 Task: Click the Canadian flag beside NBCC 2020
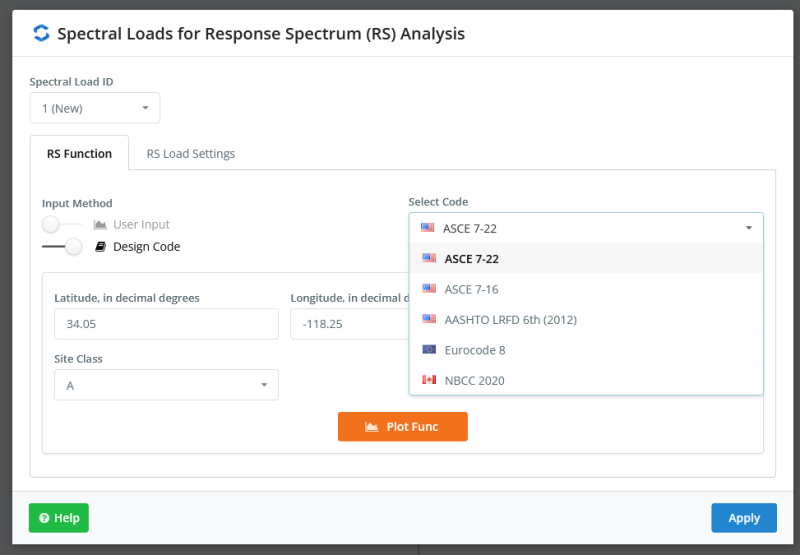(x=429, y=380)
